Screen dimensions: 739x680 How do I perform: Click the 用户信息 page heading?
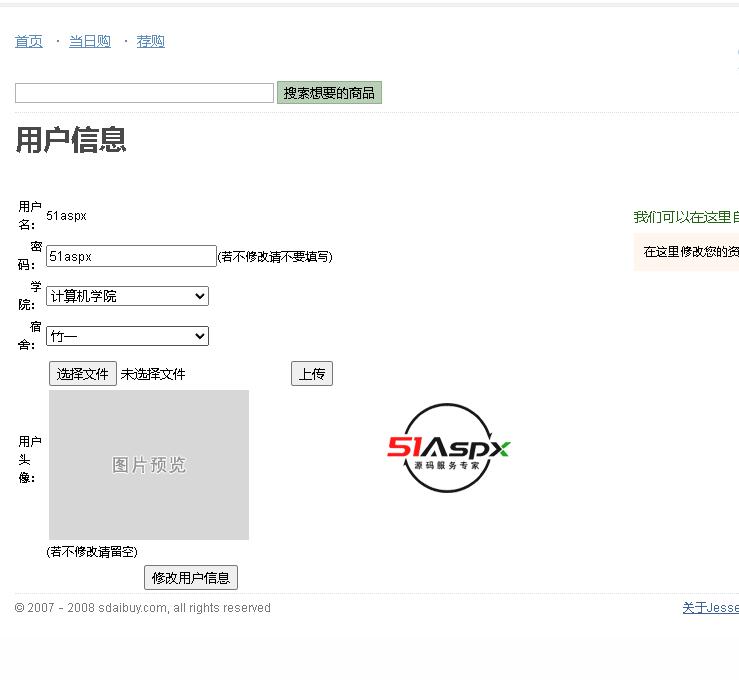(71, 140)
